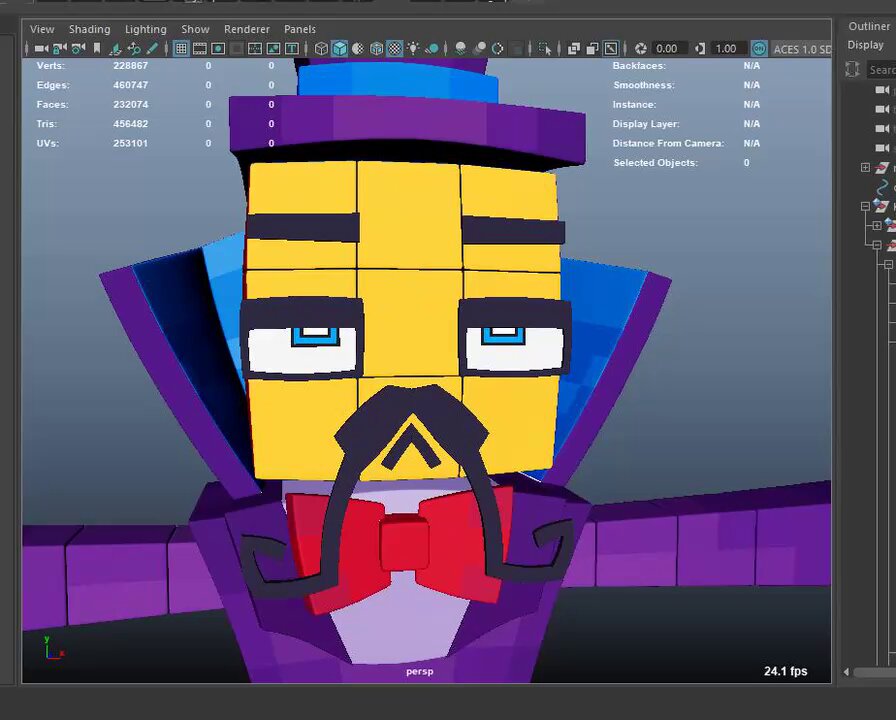Expand the second-level plus child node in Outliner

(x=877, y=226)
